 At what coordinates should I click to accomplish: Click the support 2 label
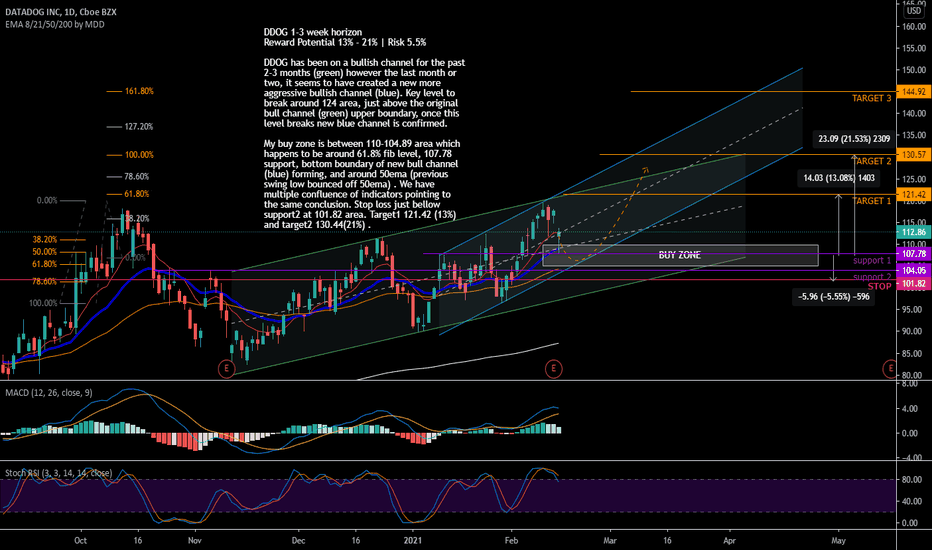click(x=872, y=277)
